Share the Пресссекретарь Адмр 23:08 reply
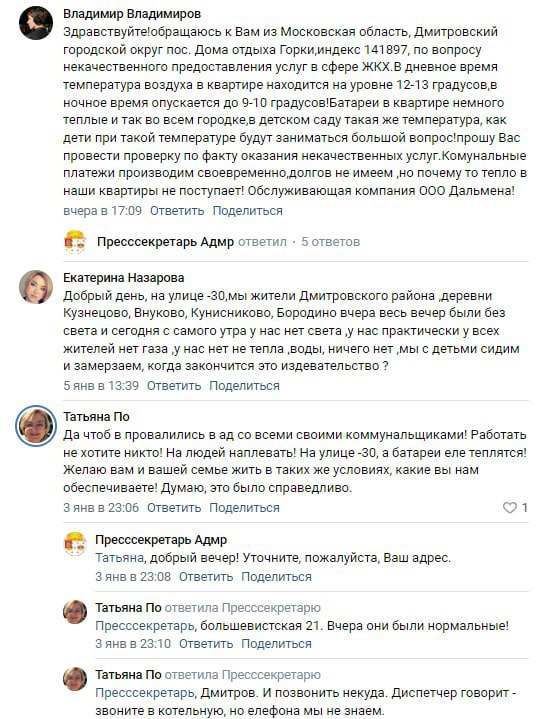This screenshot has height=719, width=549. point(276,576)
